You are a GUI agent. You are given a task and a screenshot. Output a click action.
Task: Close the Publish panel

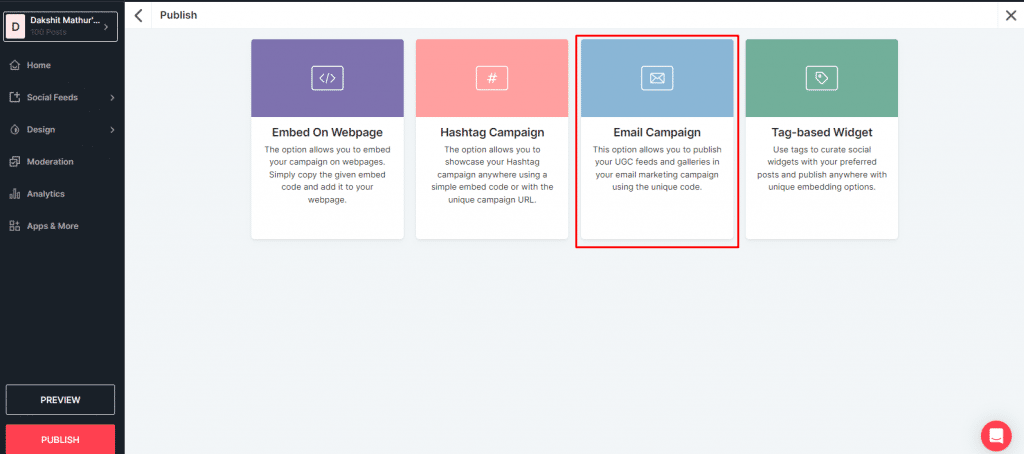[x=1010, y=15]
